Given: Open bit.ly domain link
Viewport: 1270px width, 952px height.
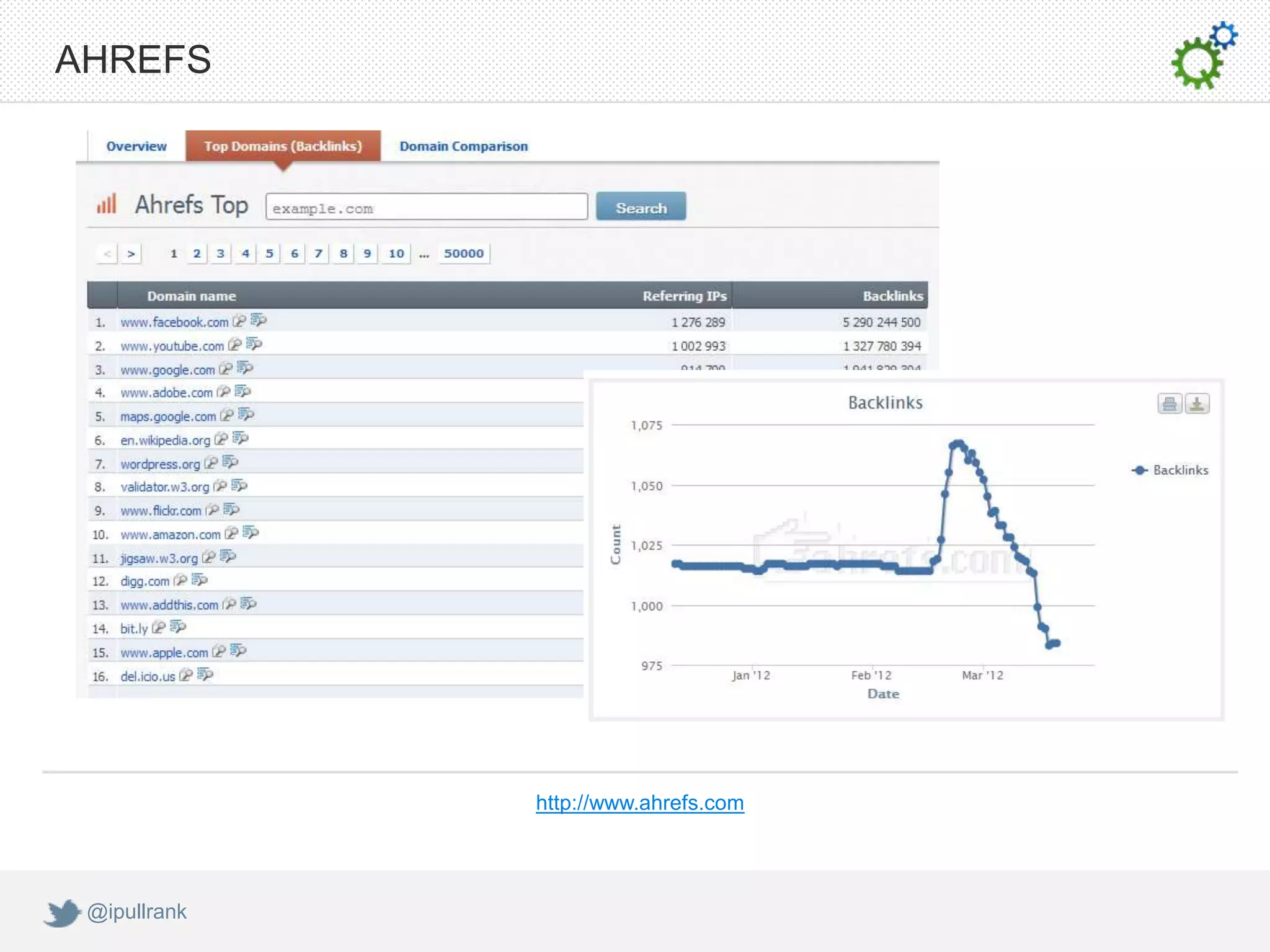Looking at the screenshot, I should [134, 628].
